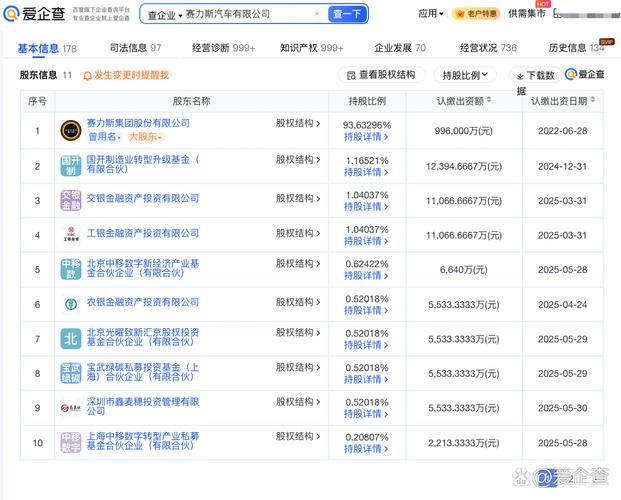Viewport: 621px width, 500px height.
Task: Click the 农银 green circular logo icon
Action: tap(71, 304)
